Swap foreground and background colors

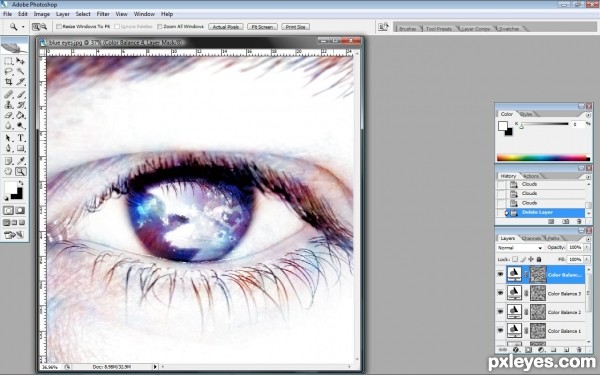tap(20, 184)
